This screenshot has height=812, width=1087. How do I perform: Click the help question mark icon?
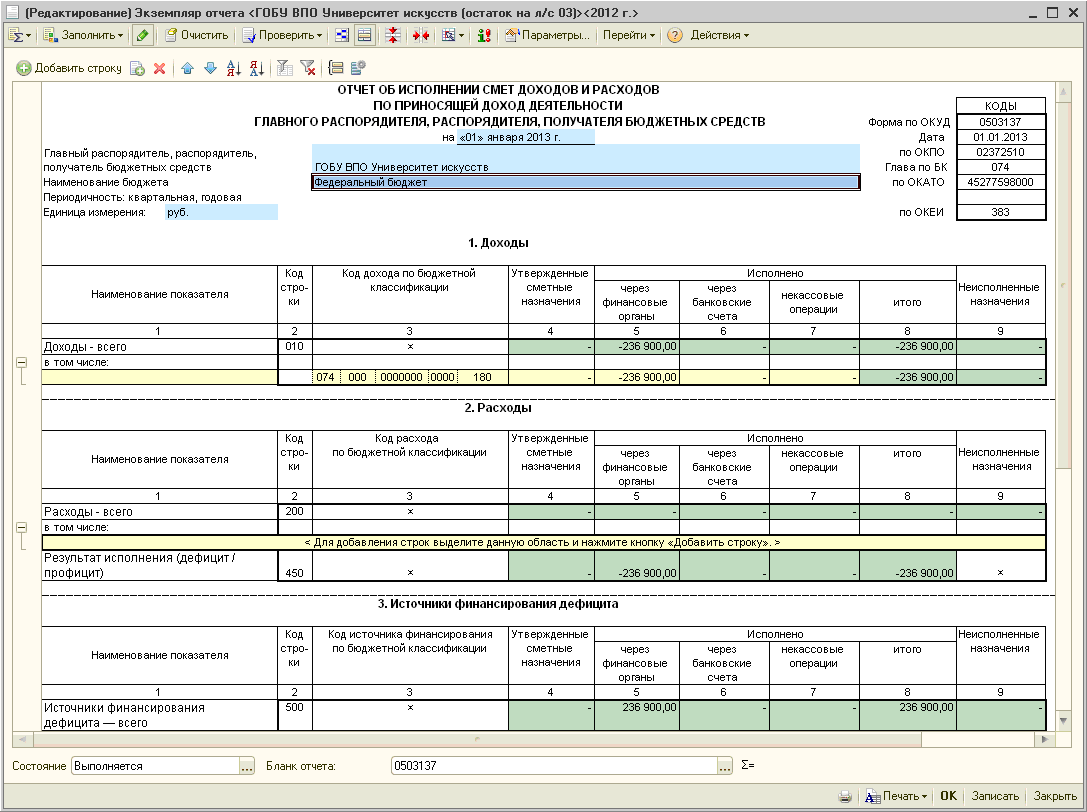pos(675,35)
